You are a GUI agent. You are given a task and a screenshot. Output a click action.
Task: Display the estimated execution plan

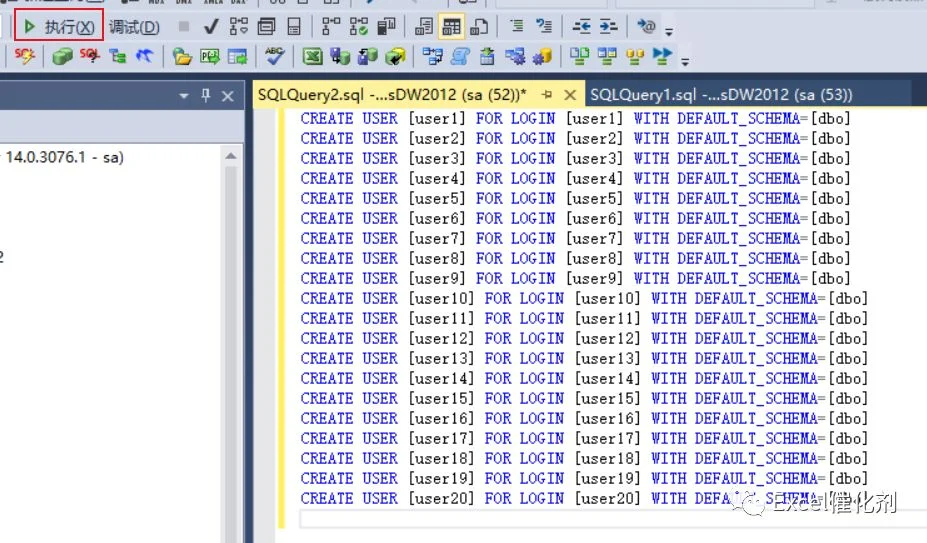pyautogui.click(x=239, y=27)
